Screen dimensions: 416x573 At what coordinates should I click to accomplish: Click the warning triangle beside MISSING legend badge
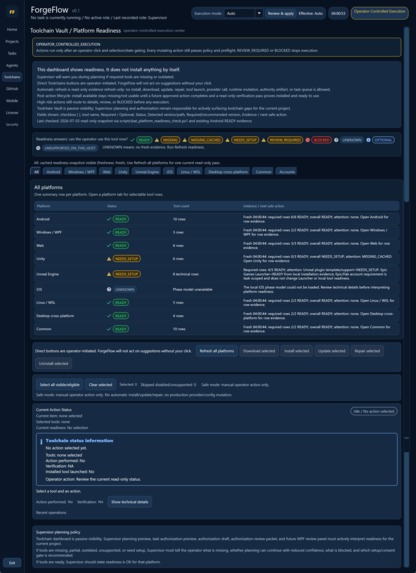coord(157,140)
